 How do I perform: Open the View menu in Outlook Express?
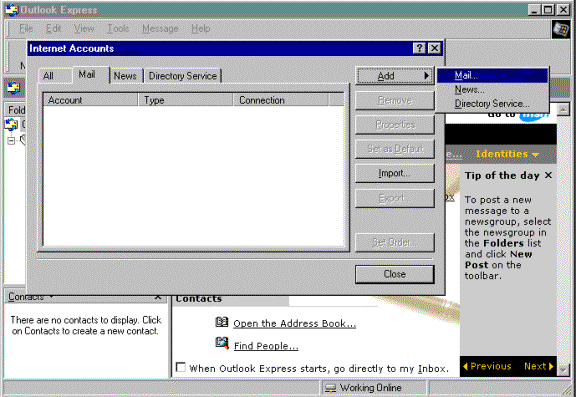(x=84, y=29)
